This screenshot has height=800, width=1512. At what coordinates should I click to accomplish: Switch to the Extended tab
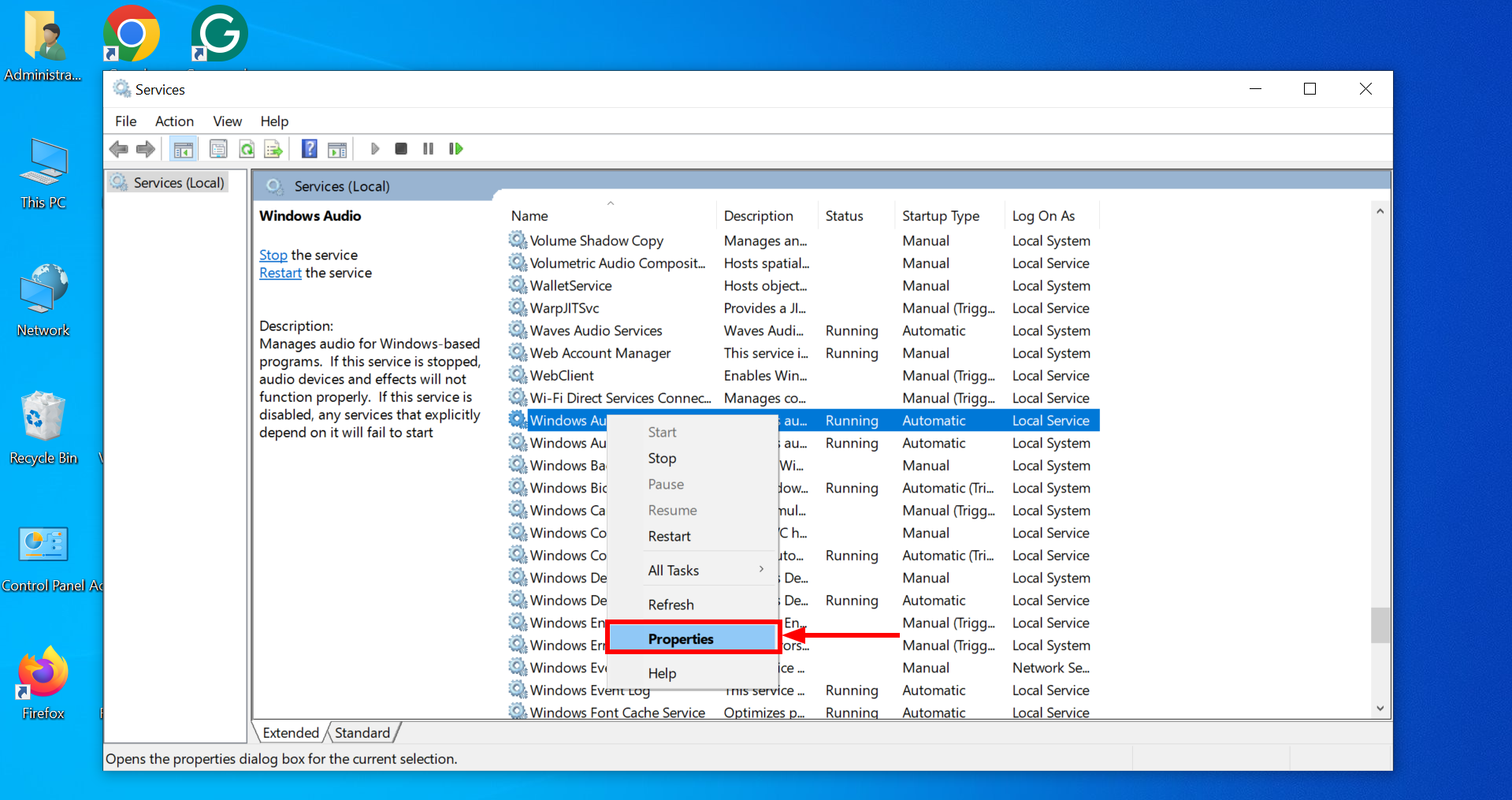point(291,733)
